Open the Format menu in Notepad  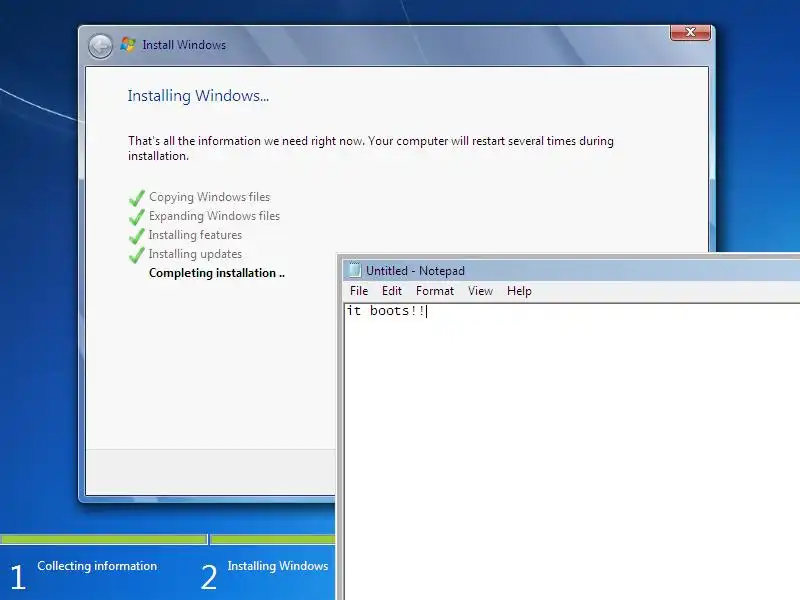click(x=435, y=291)
